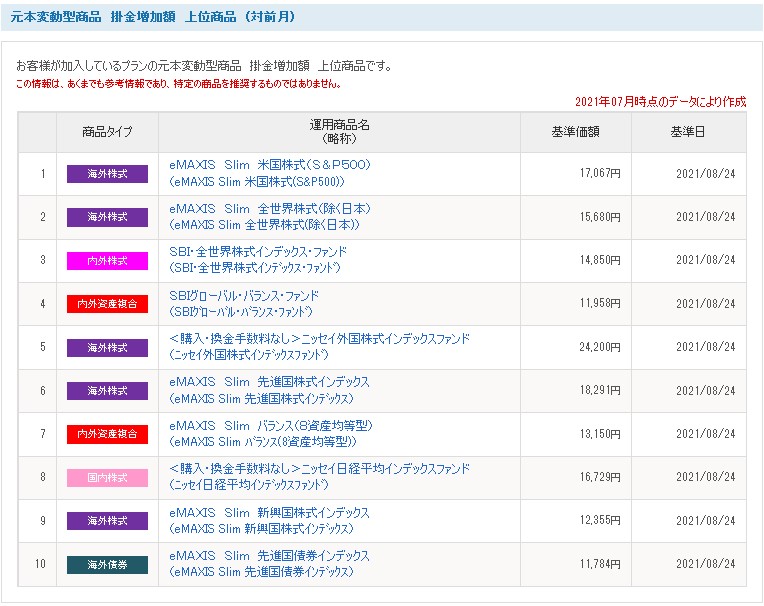Click the 海外株式 badge in row 1

[107, 174]
